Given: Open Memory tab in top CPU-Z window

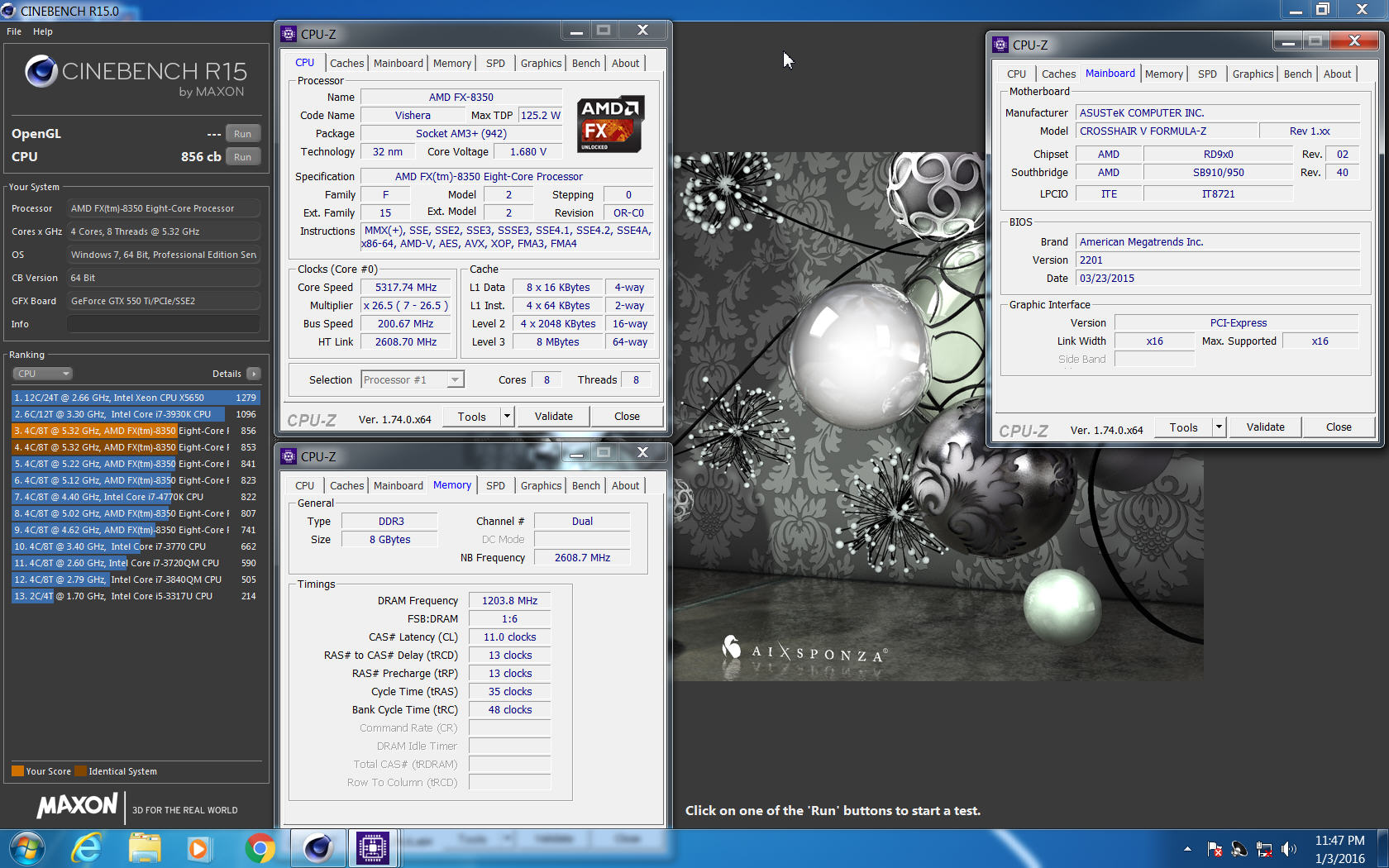Looking at the screenshot, I should tap(452, 63).
